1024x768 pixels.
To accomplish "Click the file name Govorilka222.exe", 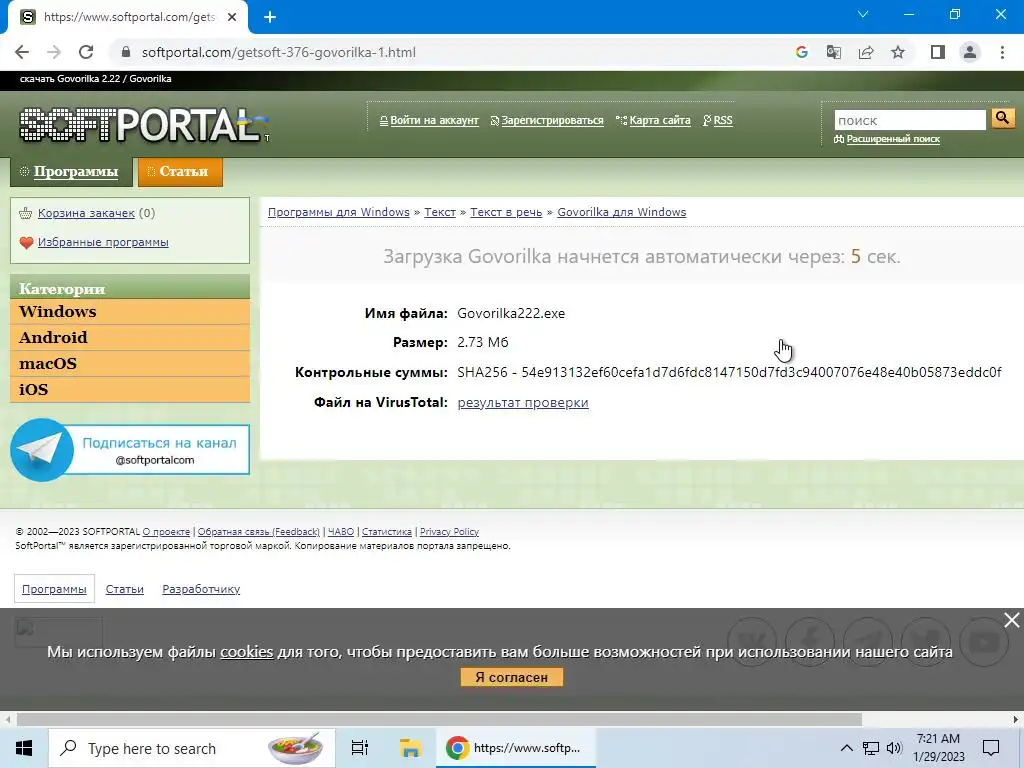I will (x=511, y=313).
